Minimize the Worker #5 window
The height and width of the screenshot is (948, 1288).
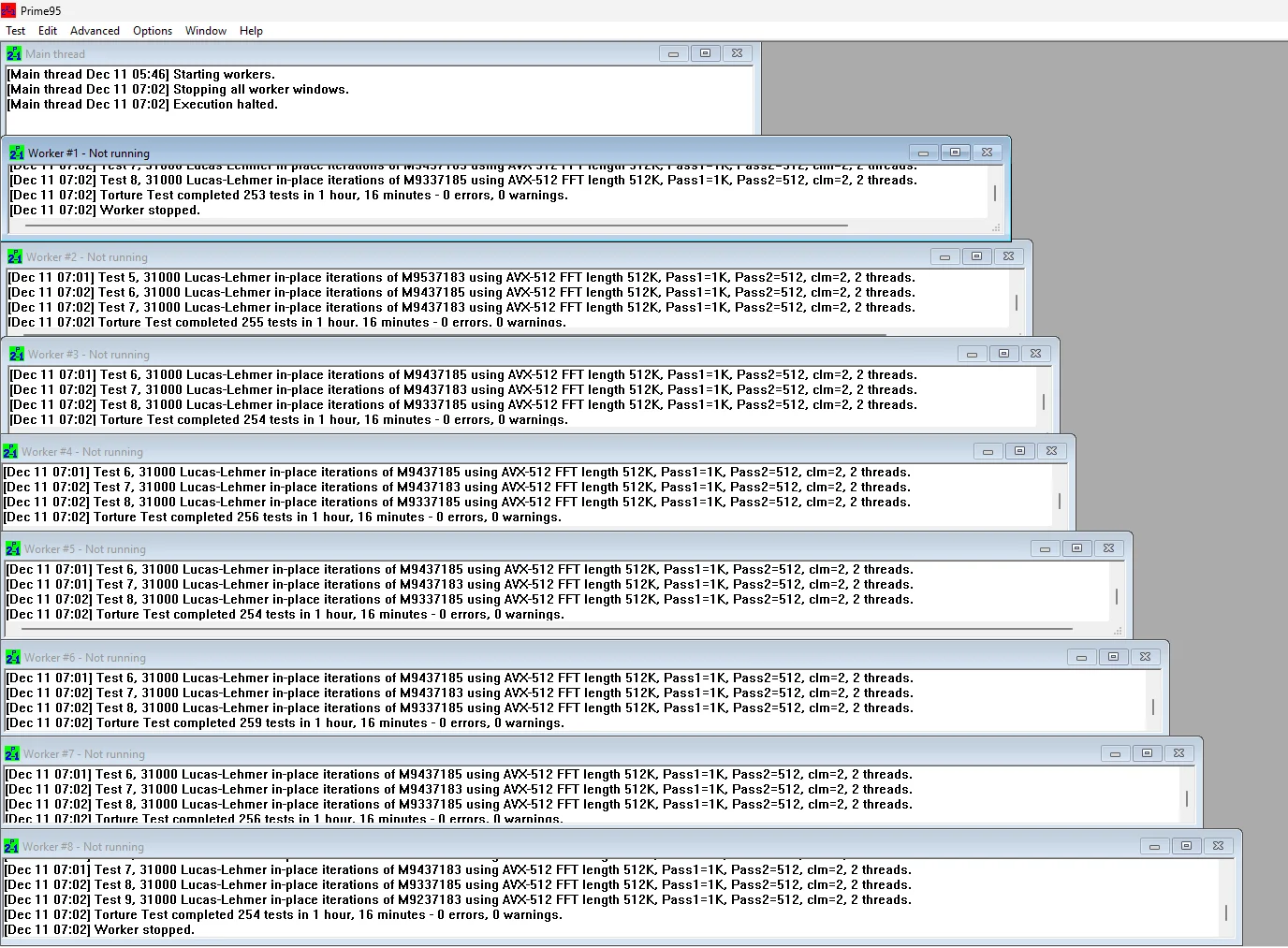(x=1045, y=548)
